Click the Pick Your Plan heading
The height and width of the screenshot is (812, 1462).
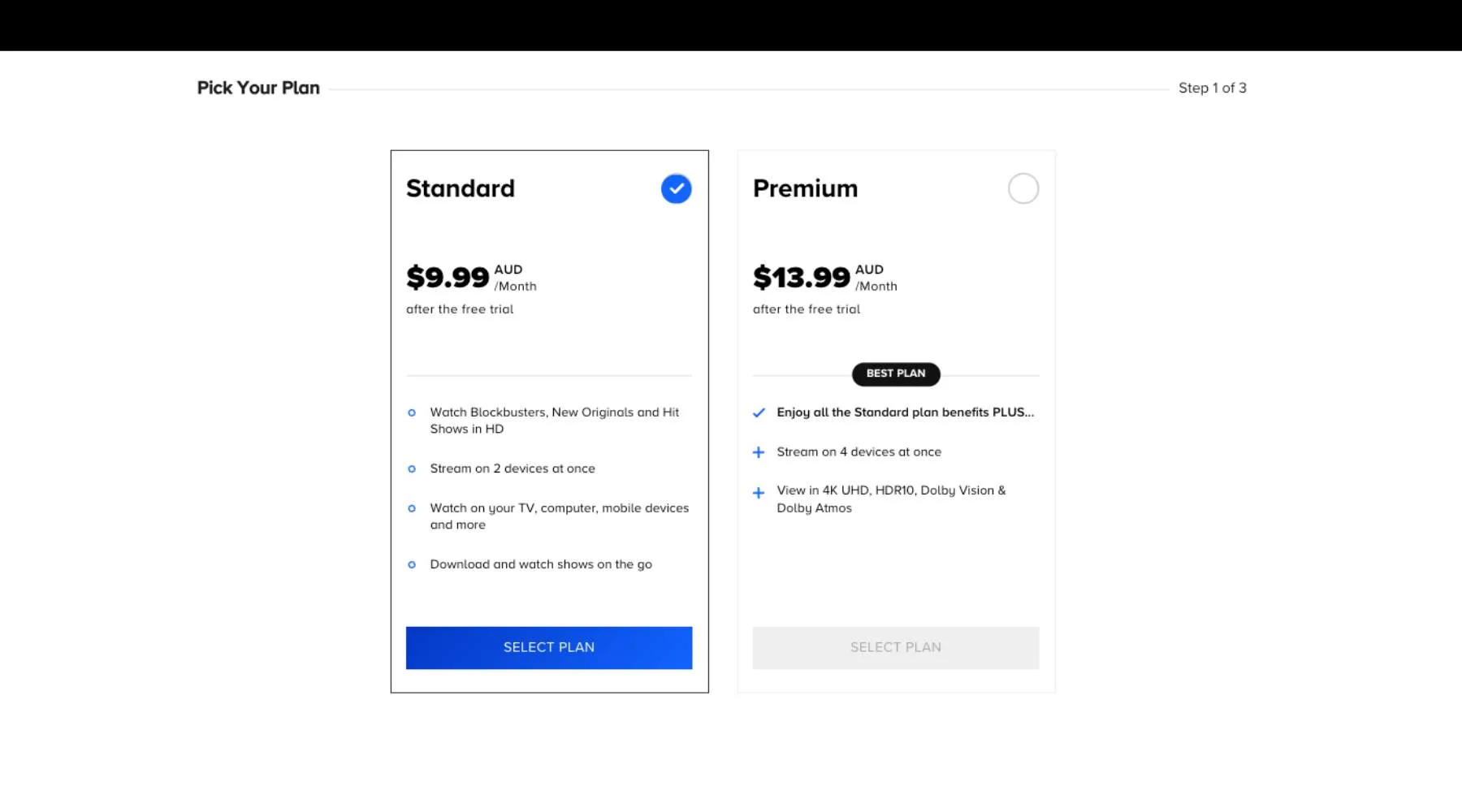pyautogui.click(x=258, y=89)
